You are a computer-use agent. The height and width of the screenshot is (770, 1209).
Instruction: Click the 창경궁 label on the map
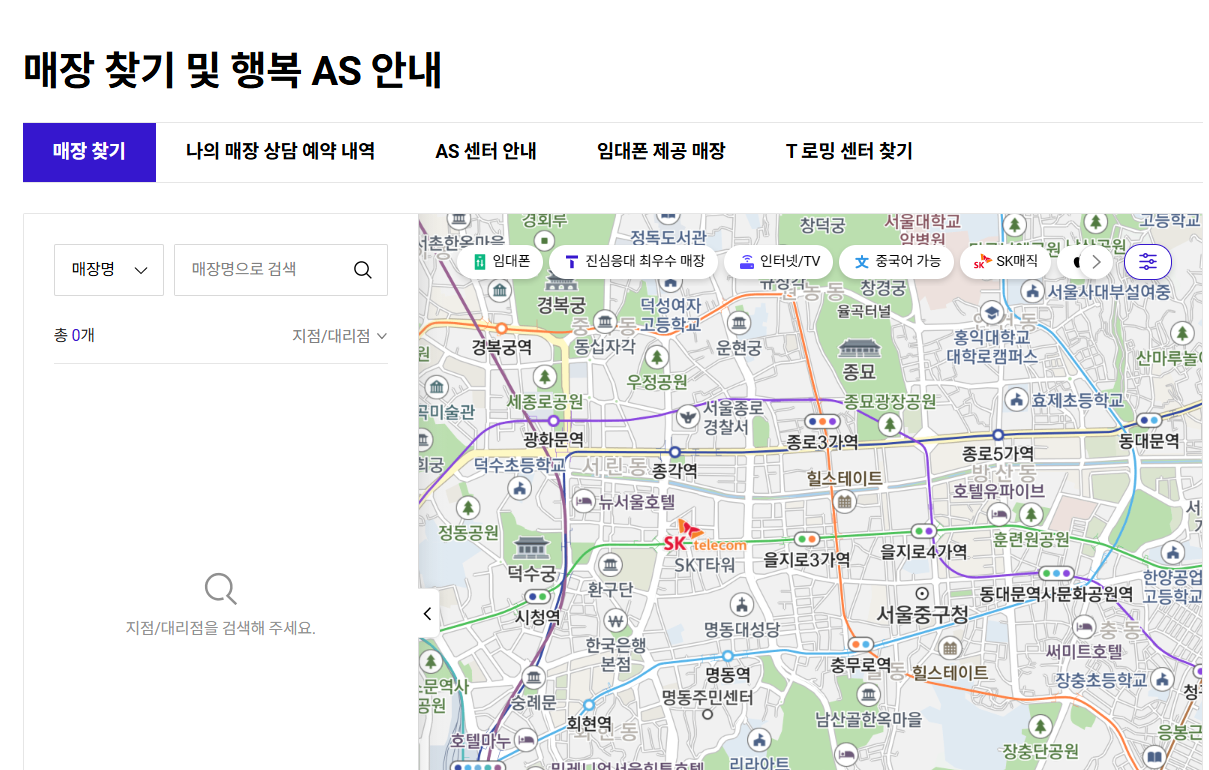883,288
